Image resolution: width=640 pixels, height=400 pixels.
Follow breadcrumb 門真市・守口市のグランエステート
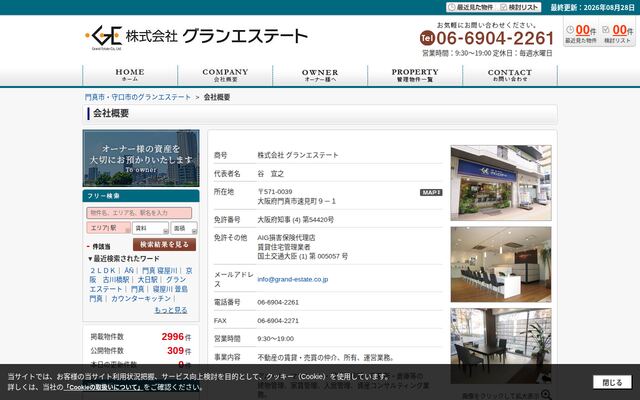coord(138,97)
